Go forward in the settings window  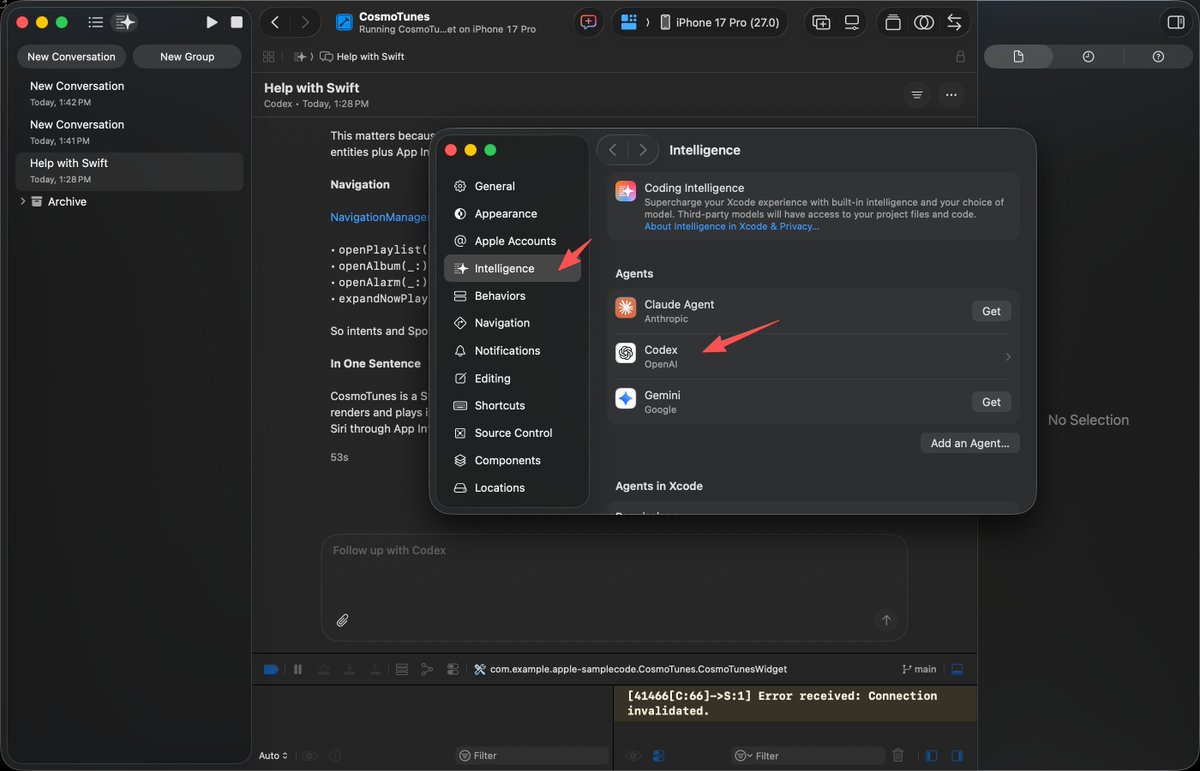tap(643, 150)
